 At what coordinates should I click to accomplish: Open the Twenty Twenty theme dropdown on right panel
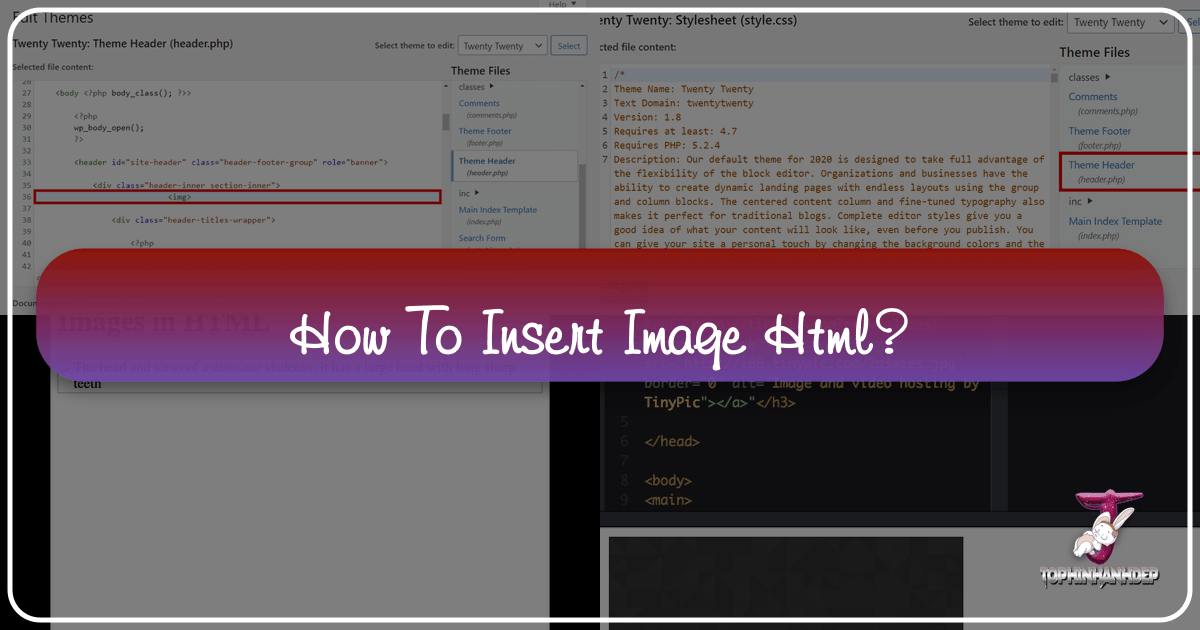[x=1119, y=22]
